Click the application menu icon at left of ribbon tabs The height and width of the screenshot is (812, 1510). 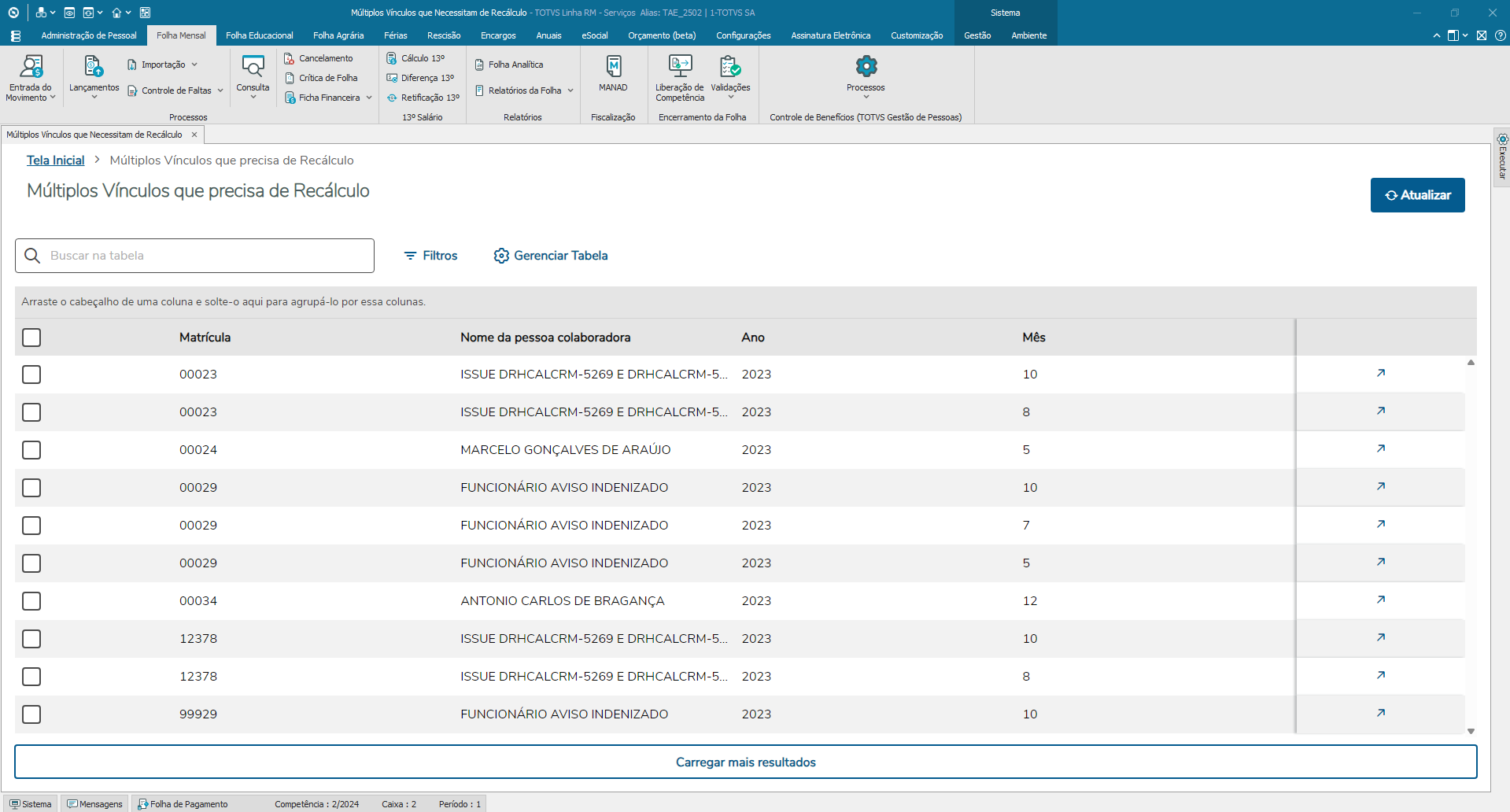16,35
